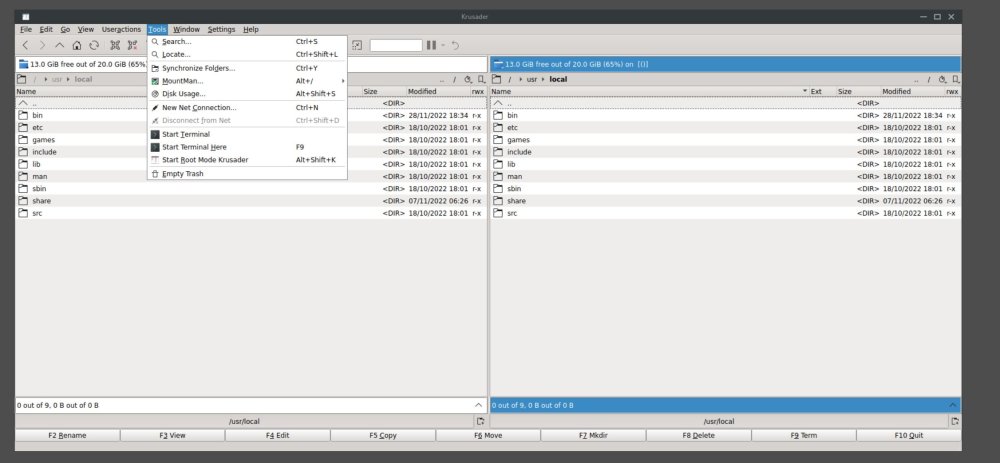Screen dimensions: 1000x463
Task: Click F2 Rename button
Action: tap(67, 436)
